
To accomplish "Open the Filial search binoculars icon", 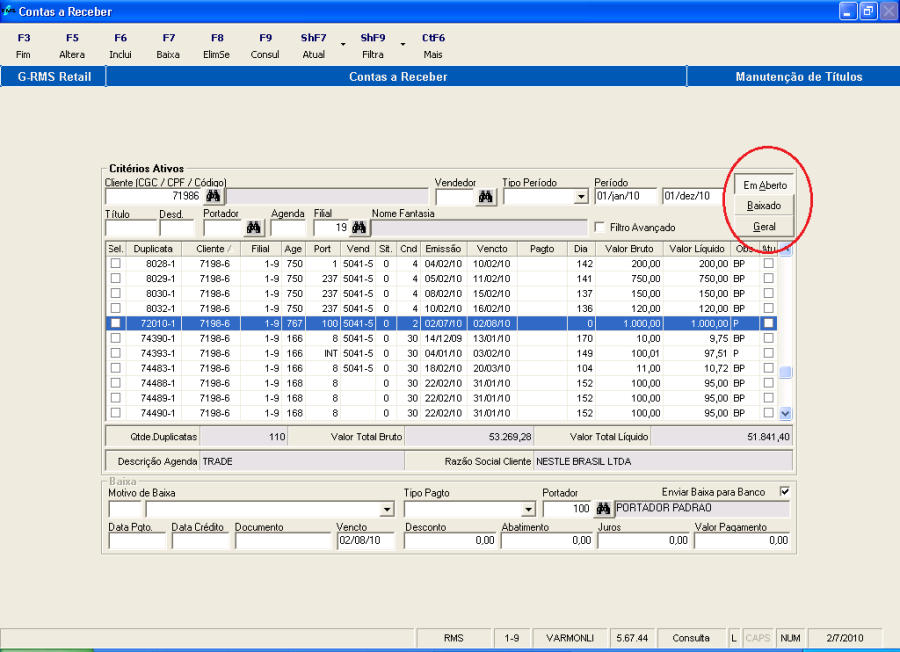I will tap(359, 227).
